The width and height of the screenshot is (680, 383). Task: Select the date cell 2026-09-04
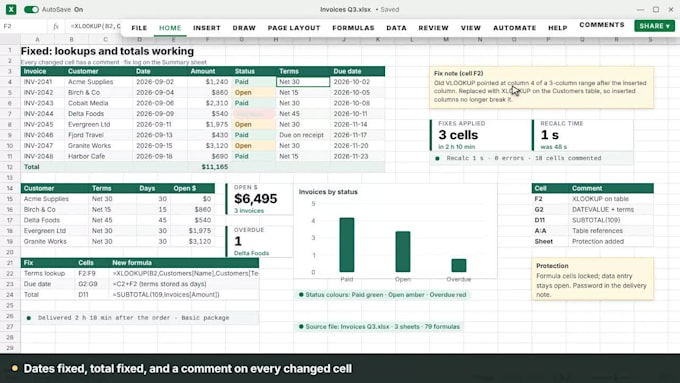160,92
